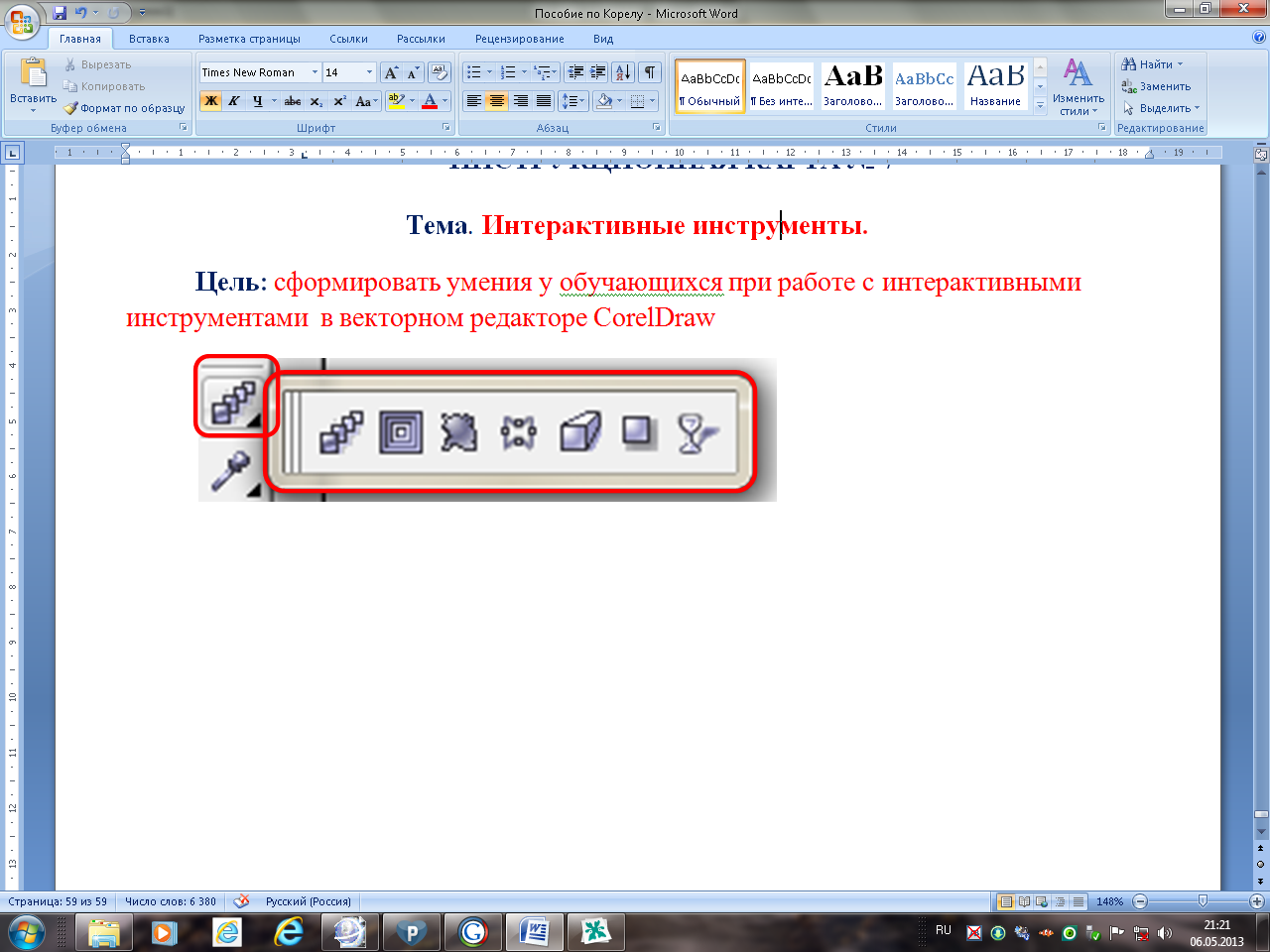Align text left

[x=474, y=101]
